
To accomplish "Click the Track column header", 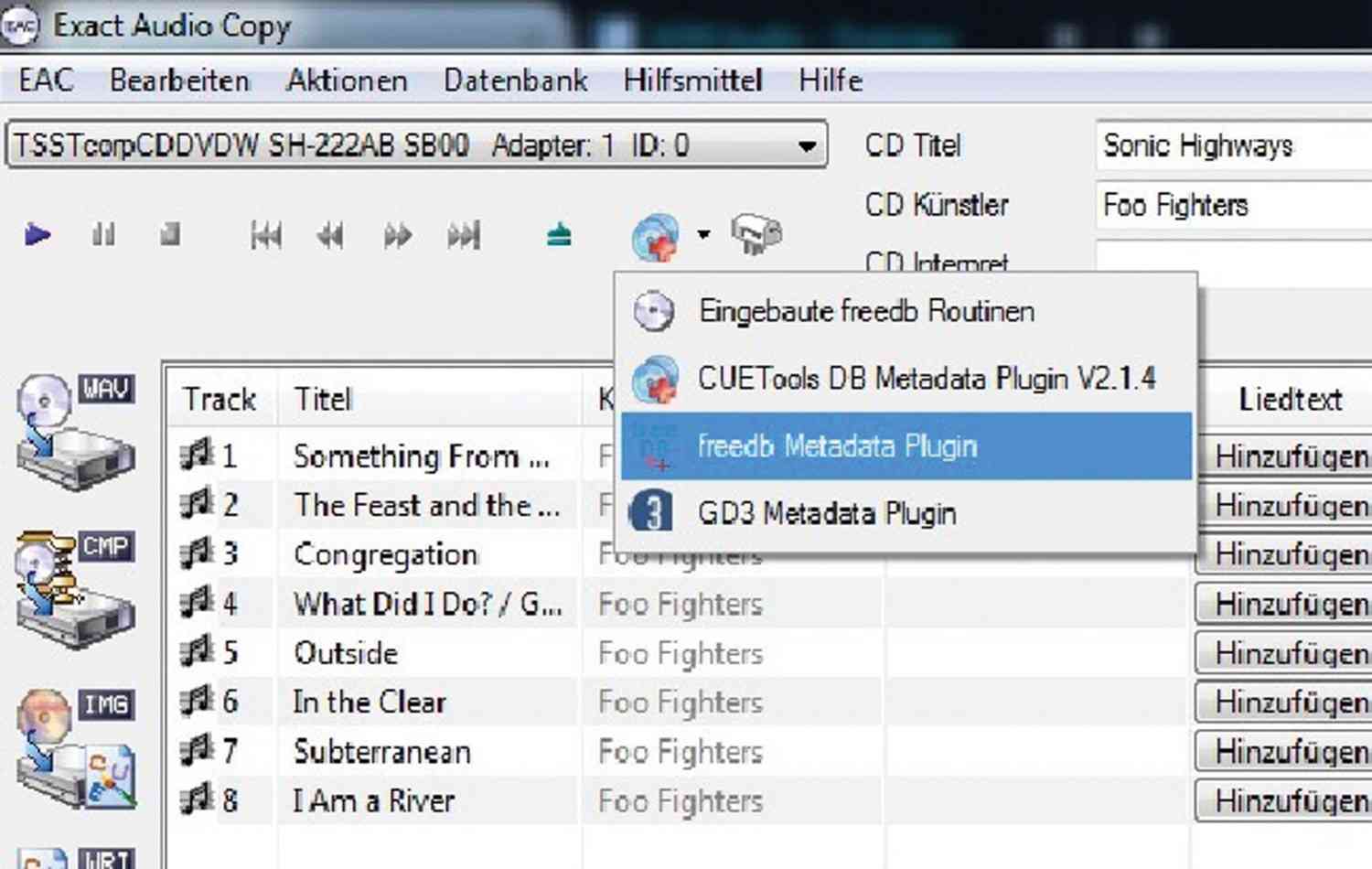I will coord(220,400).
